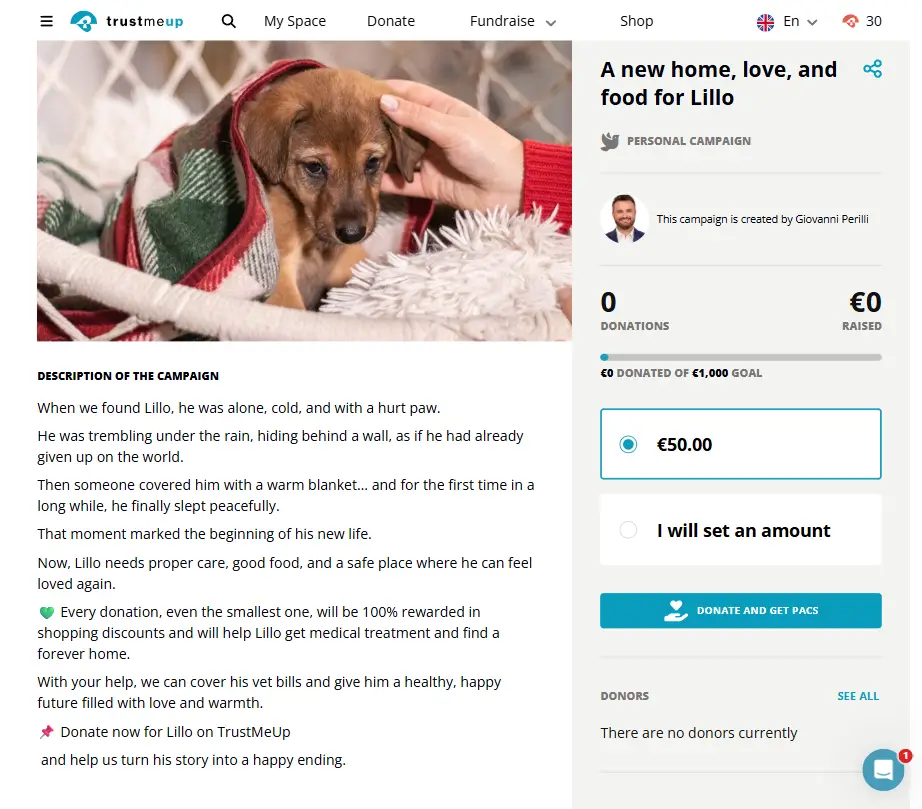Open the Shop menu item

tap(636, 21)
